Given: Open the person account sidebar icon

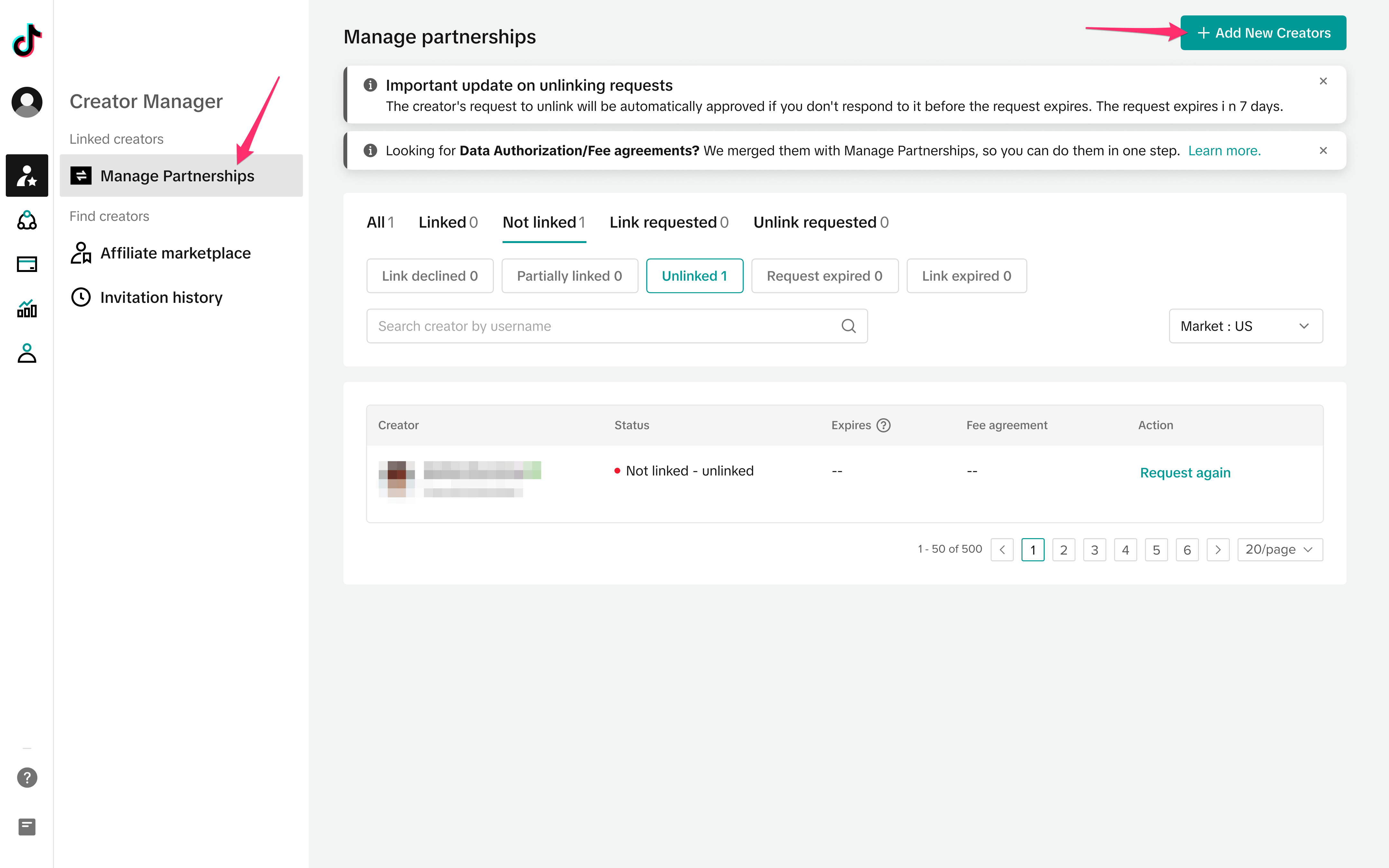Looking at the screenshot, I should (27, 354).
